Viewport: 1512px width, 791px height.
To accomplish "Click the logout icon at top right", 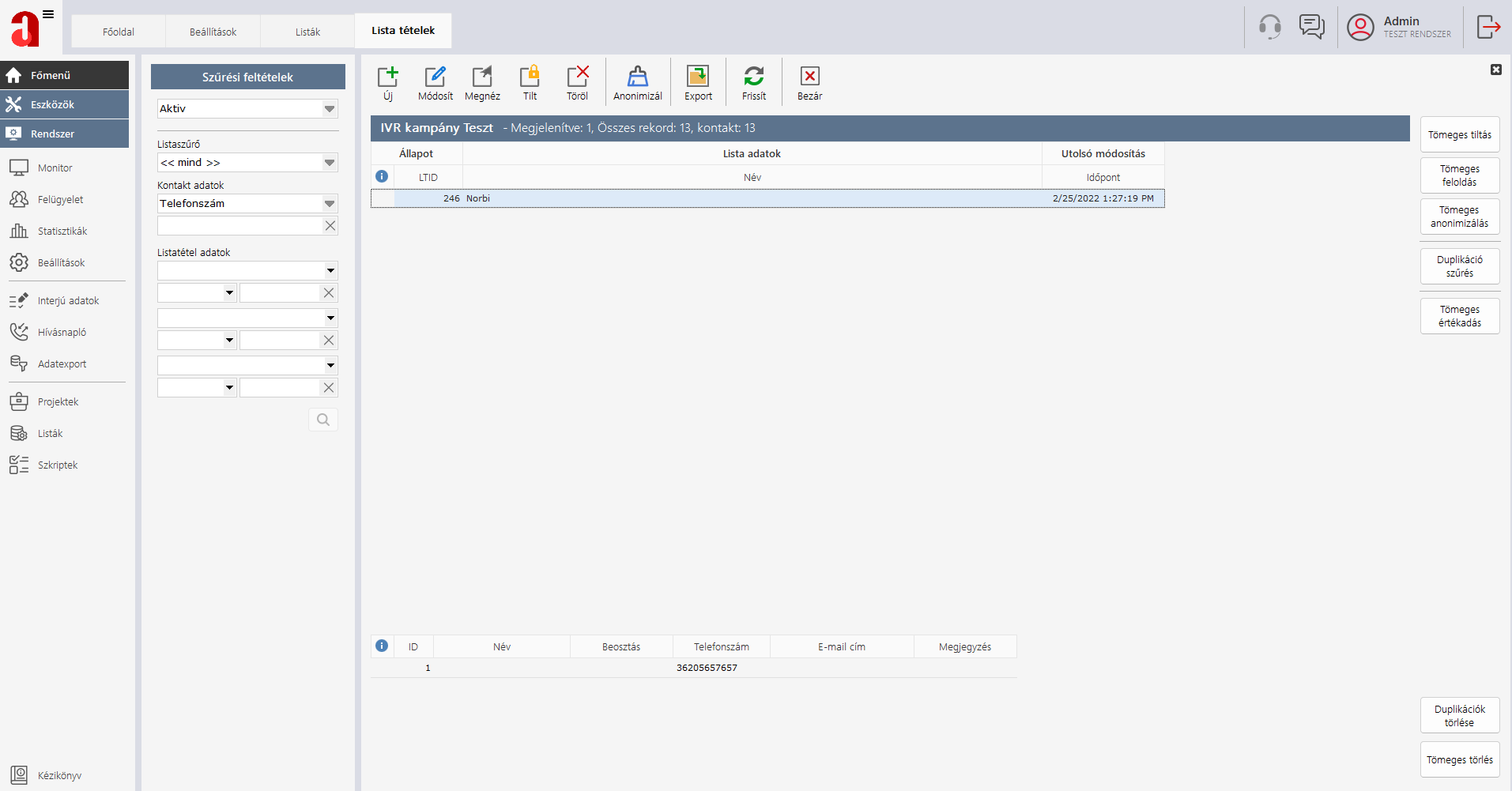I will click(x=1488, y=27).
